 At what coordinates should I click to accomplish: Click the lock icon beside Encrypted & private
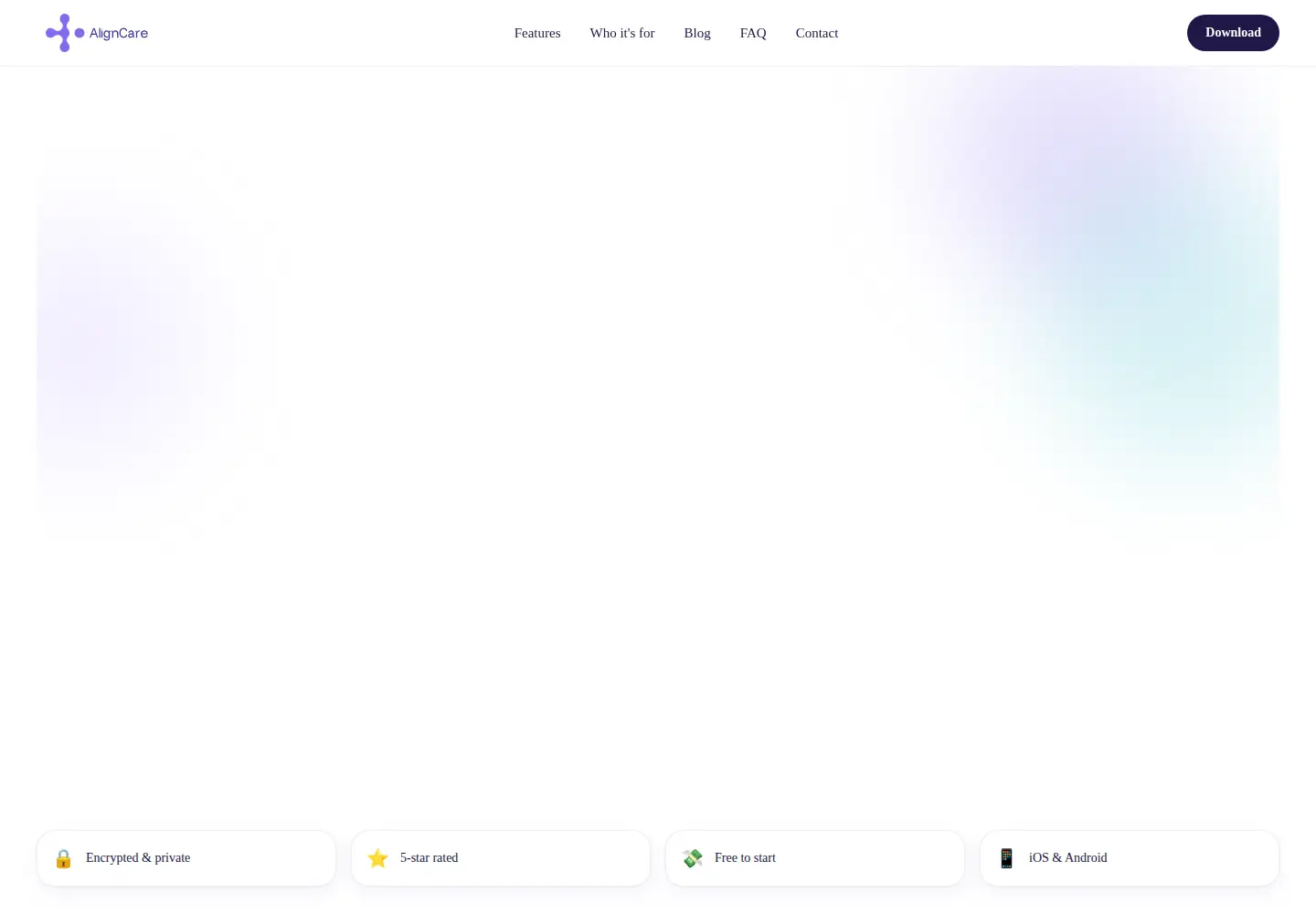point(63,858)
